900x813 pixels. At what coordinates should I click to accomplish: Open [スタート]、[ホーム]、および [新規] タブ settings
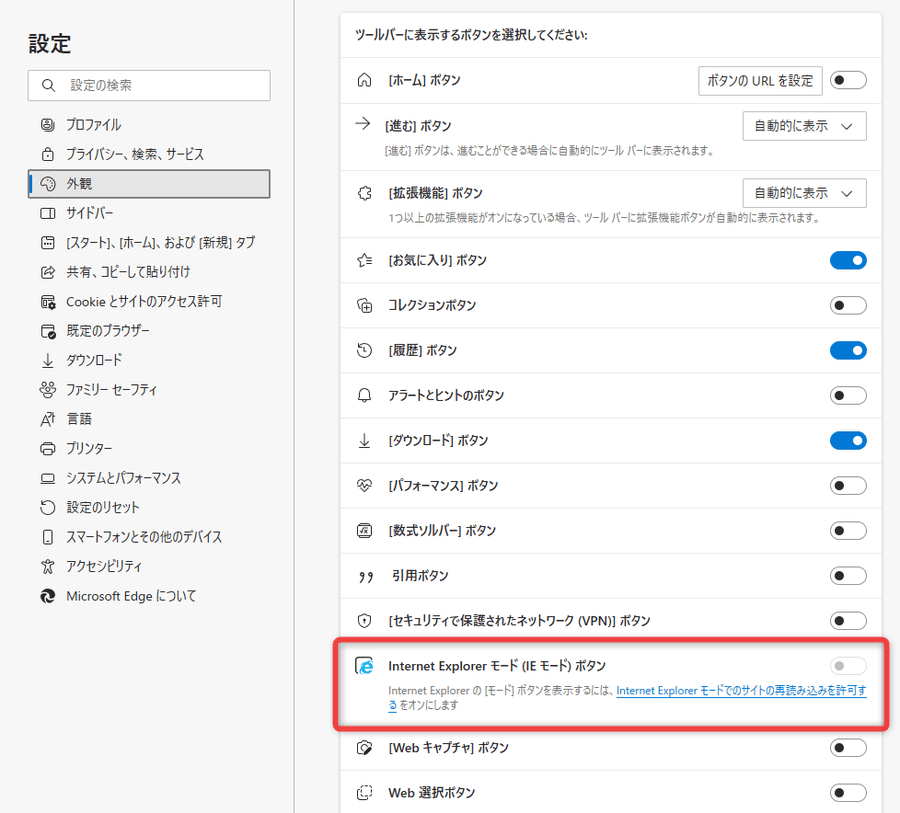(x=149, y=243)
